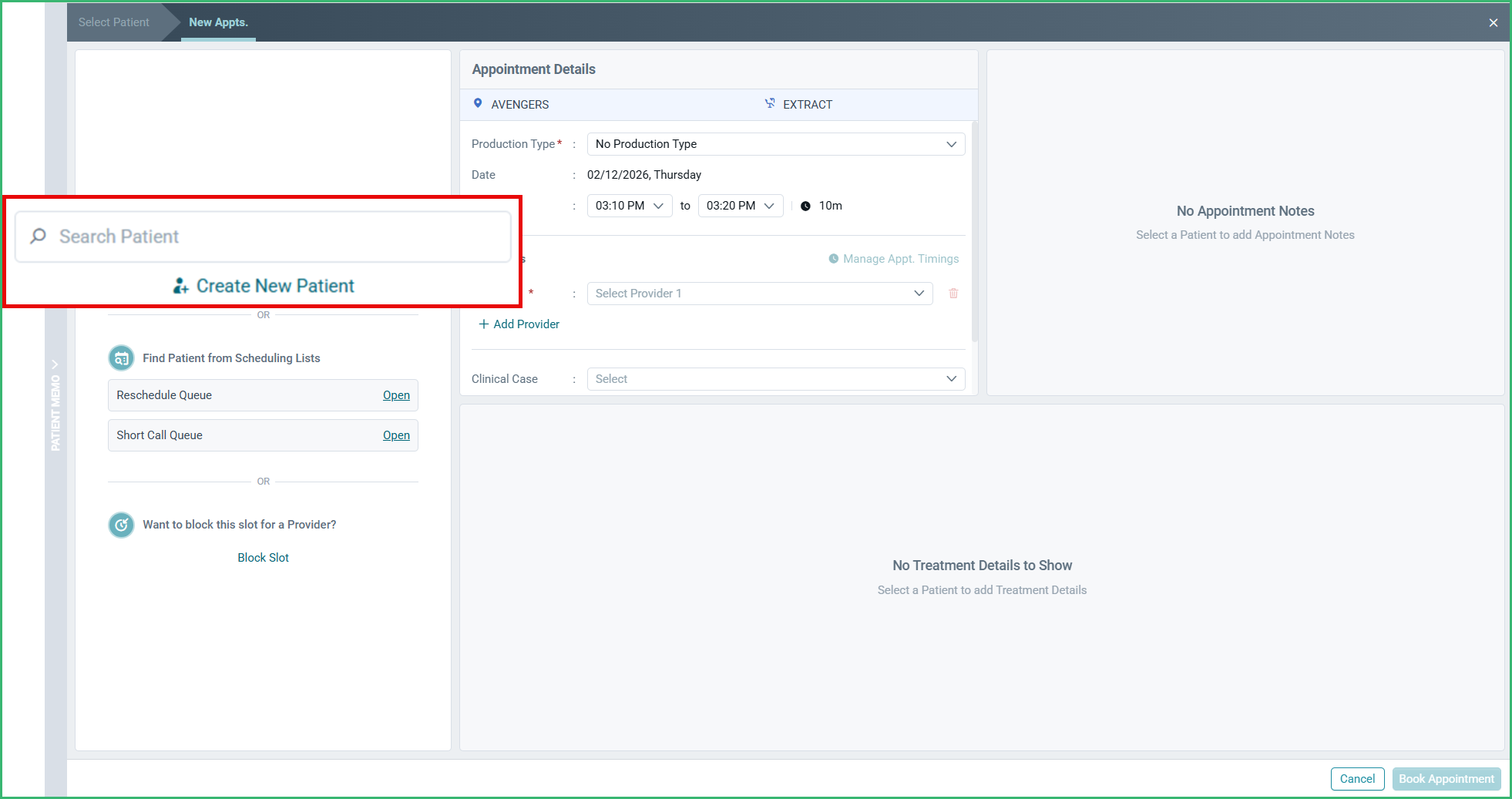Image resolution: width=1512 pixels, height=799 pixels.
Task: Close the New Appts dialog with X
Action: pyautogui.click(x=1494, y=22)
